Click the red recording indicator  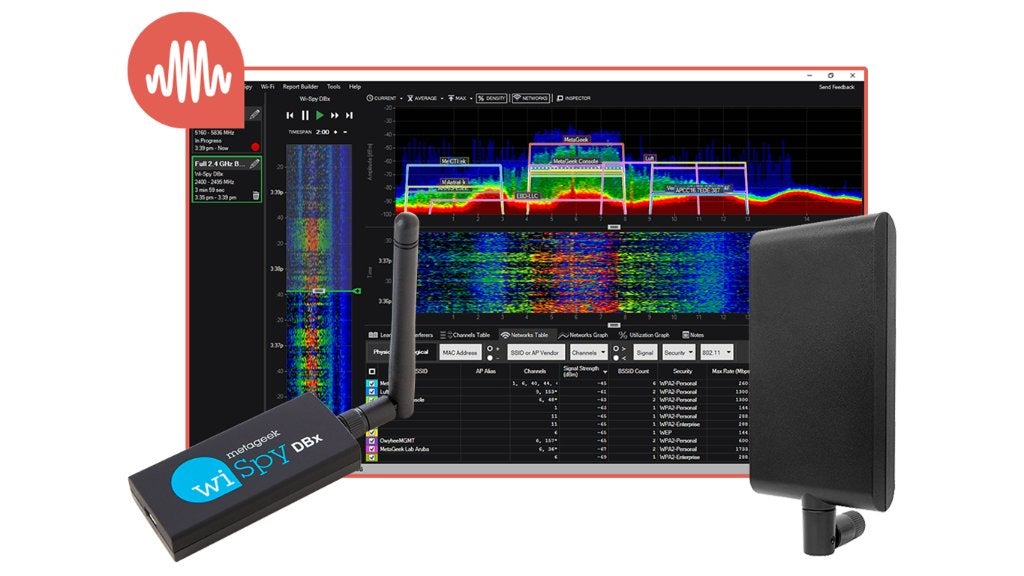255,147
